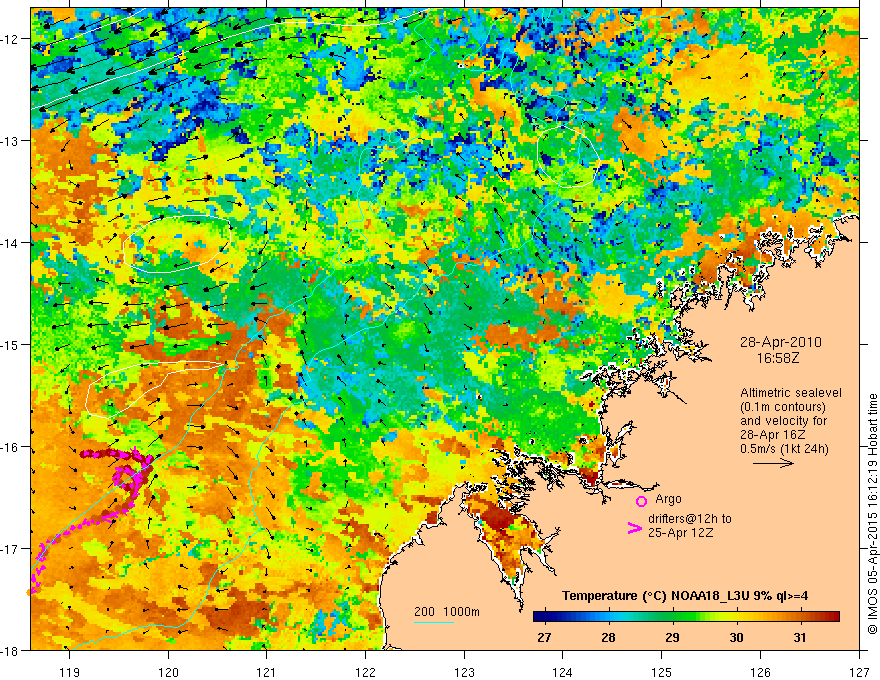
Task: Click the latitude label -15
Action: pos(11,344)
